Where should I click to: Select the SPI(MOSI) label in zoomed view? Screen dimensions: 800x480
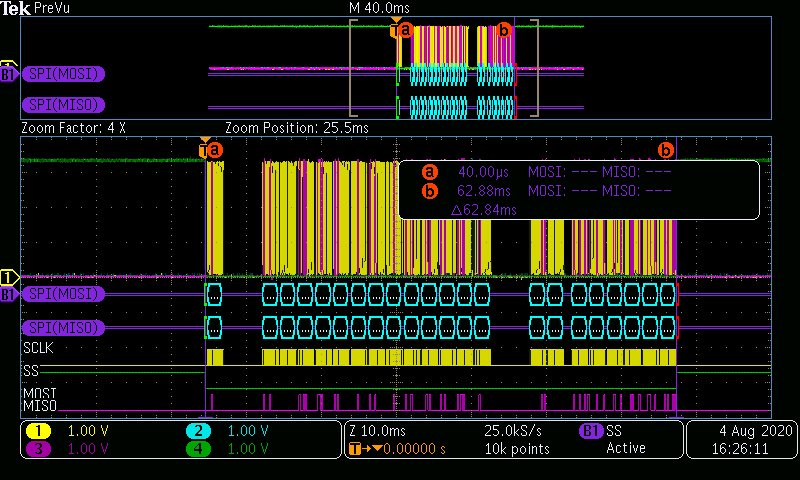click(x=63, y=294)
